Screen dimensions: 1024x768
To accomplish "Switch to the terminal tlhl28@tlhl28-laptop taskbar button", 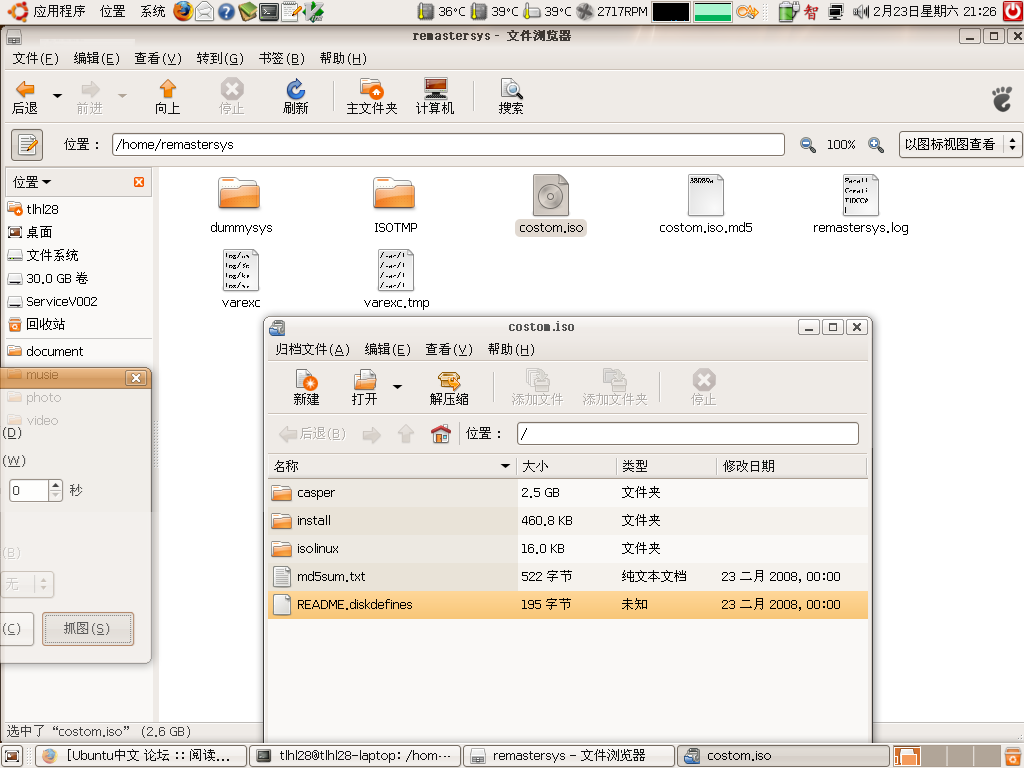I will [355, 756].
